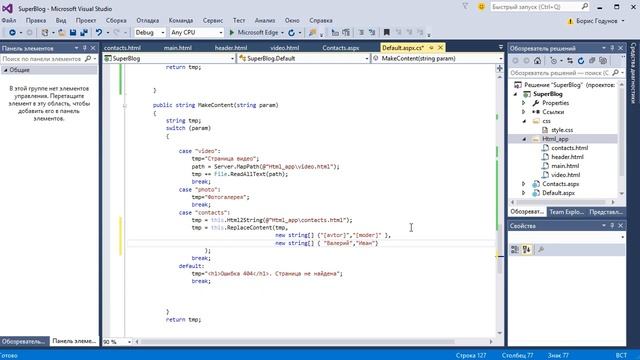Select style.css in Solution Explorer
Image resolution: width=640 pixels, height=360 pixels.
click(x=562, y=130)
